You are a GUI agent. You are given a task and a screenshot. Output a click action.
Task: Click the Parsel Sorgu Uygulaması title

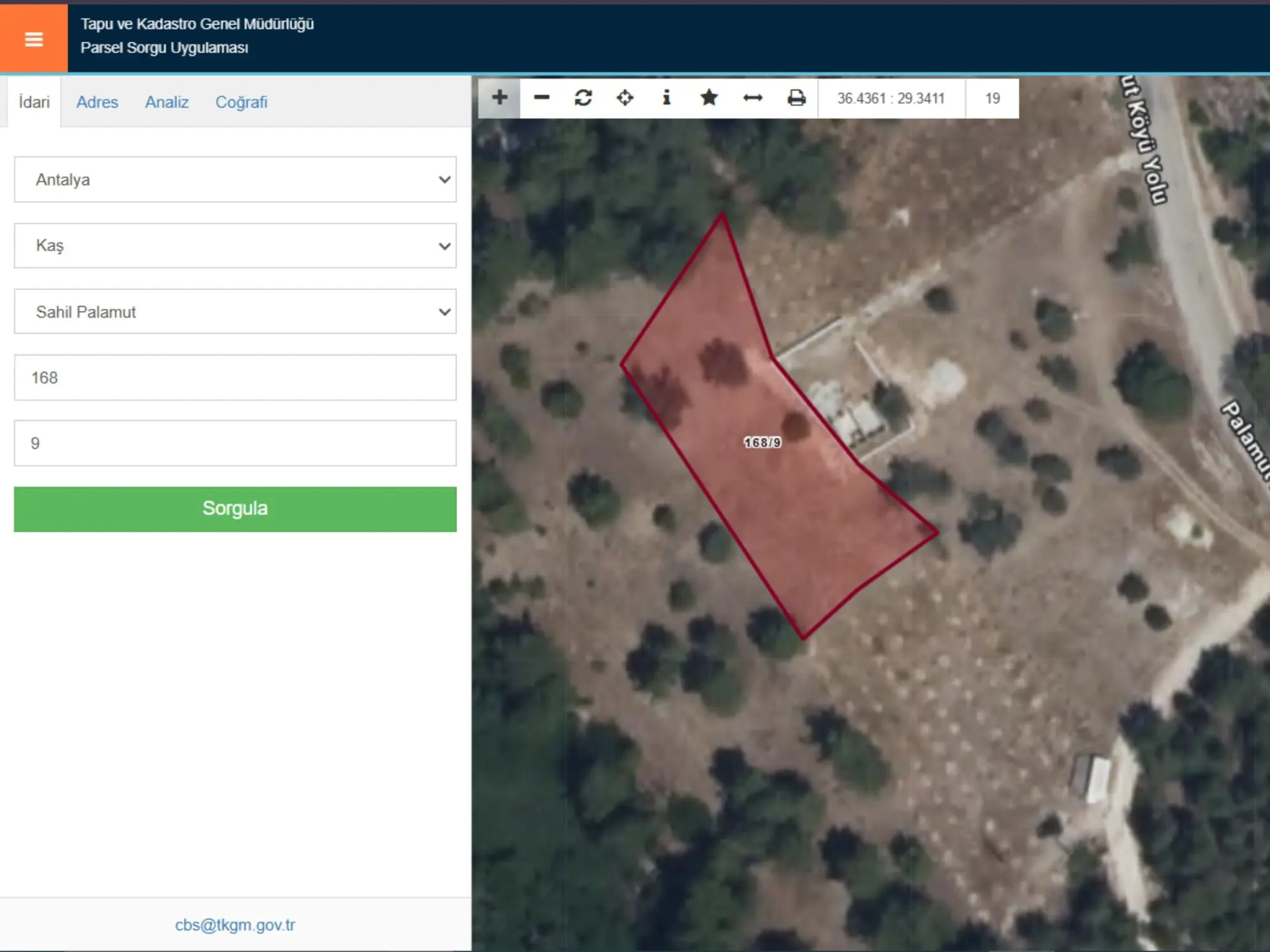164,48
